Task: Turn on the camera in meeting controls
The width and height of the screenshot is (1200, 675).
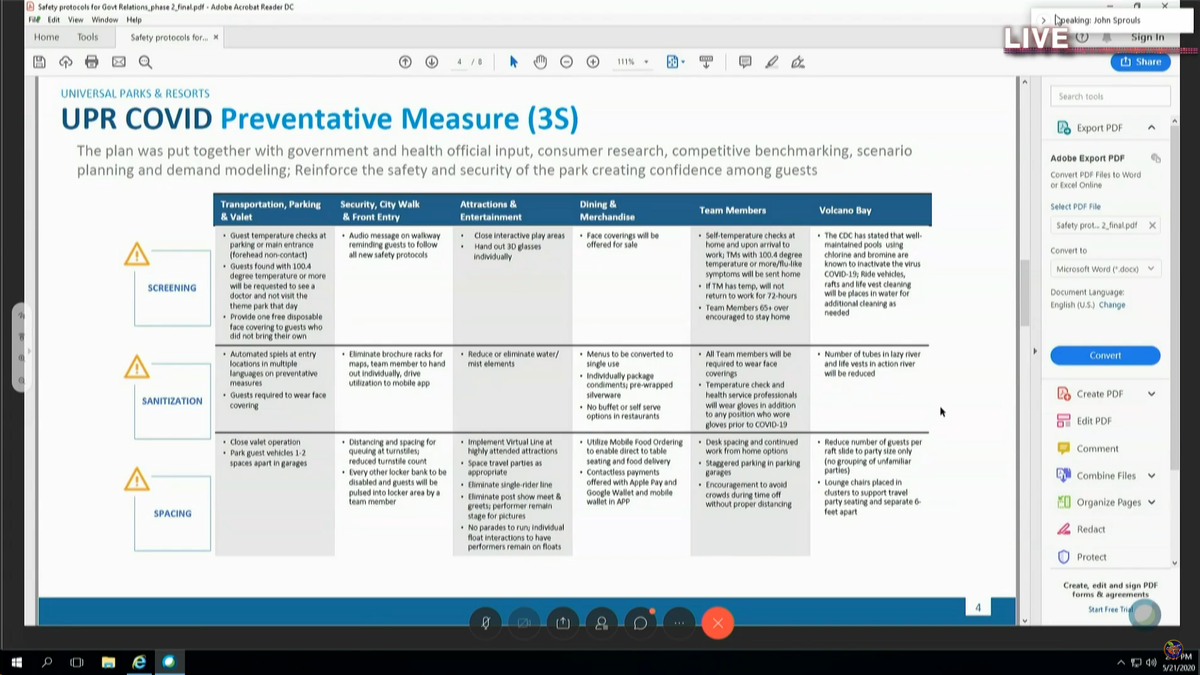Action: [x=523, y=623]
